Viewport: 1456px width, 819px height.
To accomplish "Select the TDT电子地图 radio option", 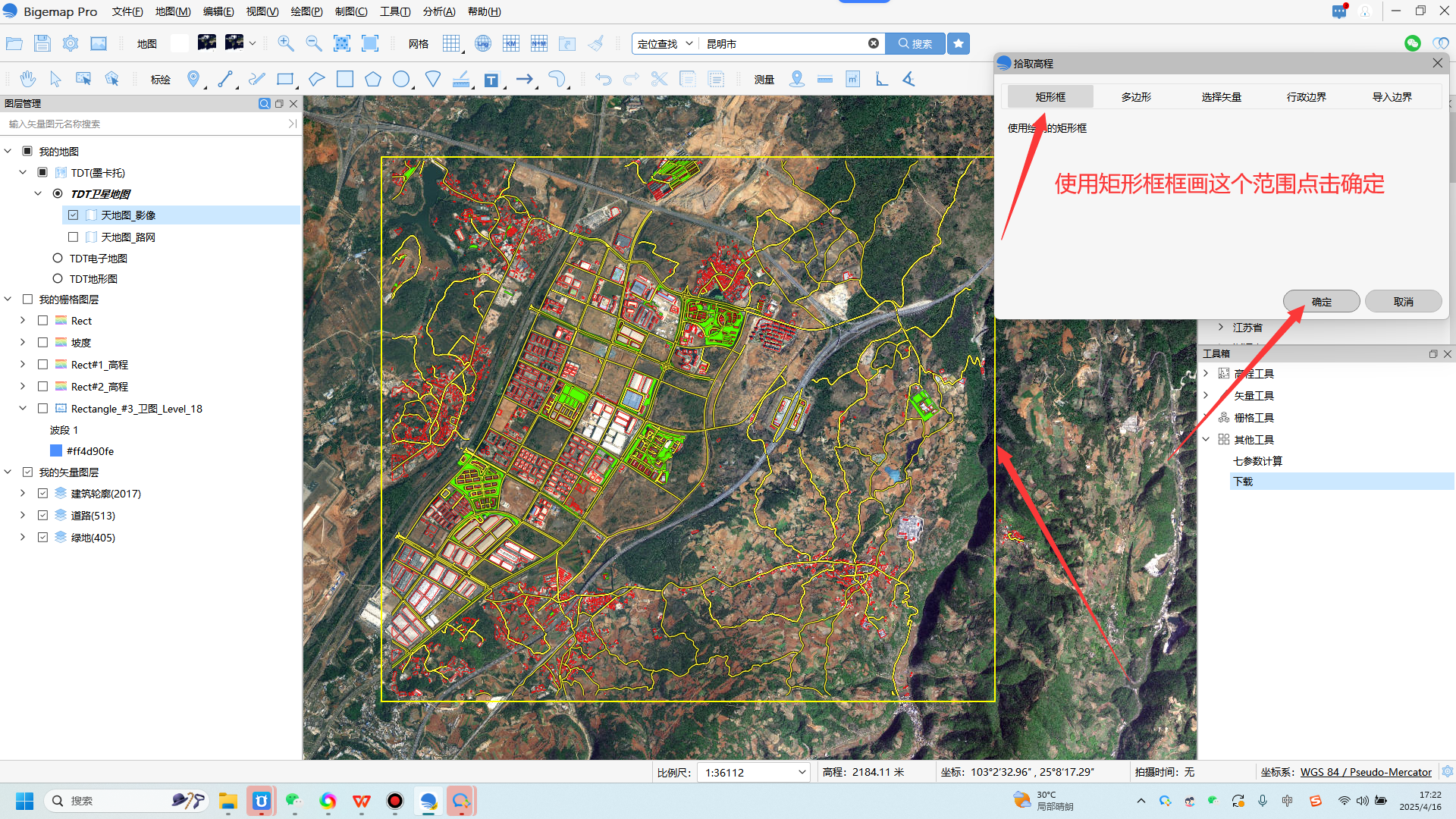I will (58, 259).
